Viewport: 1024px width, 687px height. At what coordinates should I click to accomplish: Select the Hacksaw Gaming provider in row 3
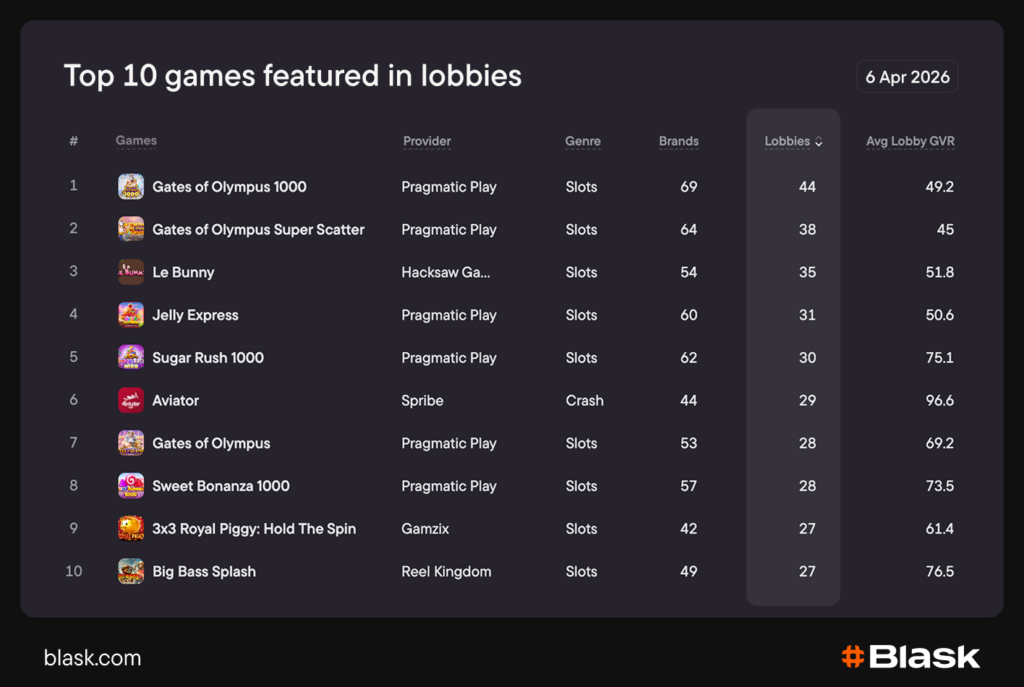click(x=446, y=272)
